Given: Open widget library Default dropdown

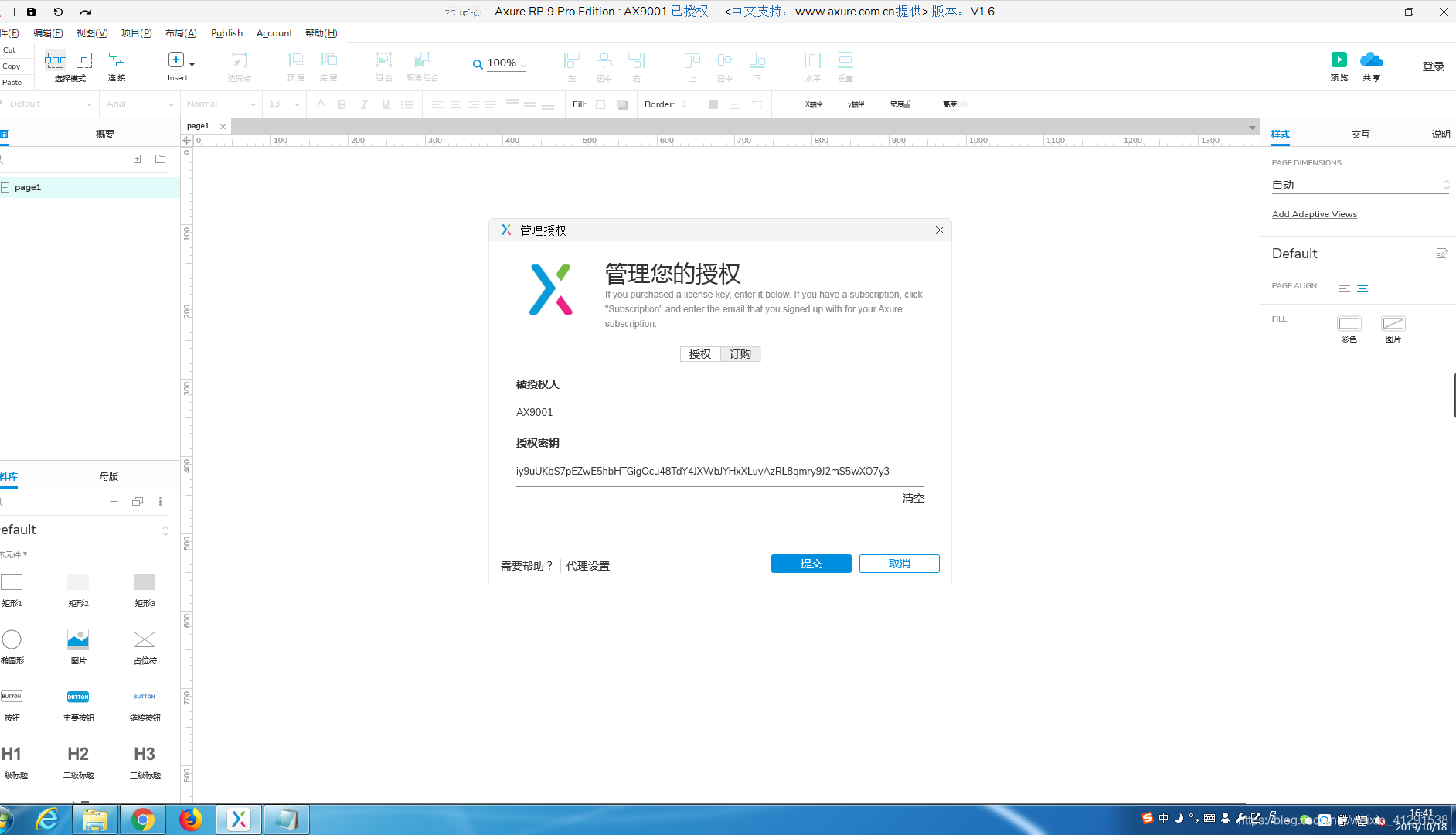Looking at the screenshot, I should click(x=83, y=530).
